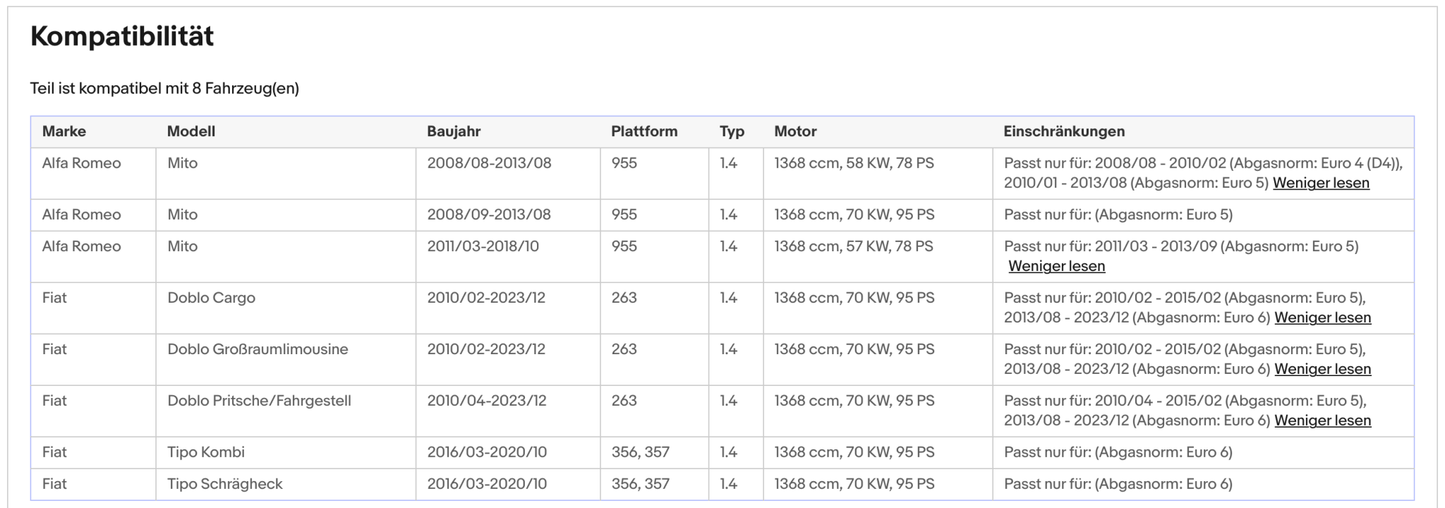Click the '2011/03-2018/10' Baujahr cell

[483, 246]
